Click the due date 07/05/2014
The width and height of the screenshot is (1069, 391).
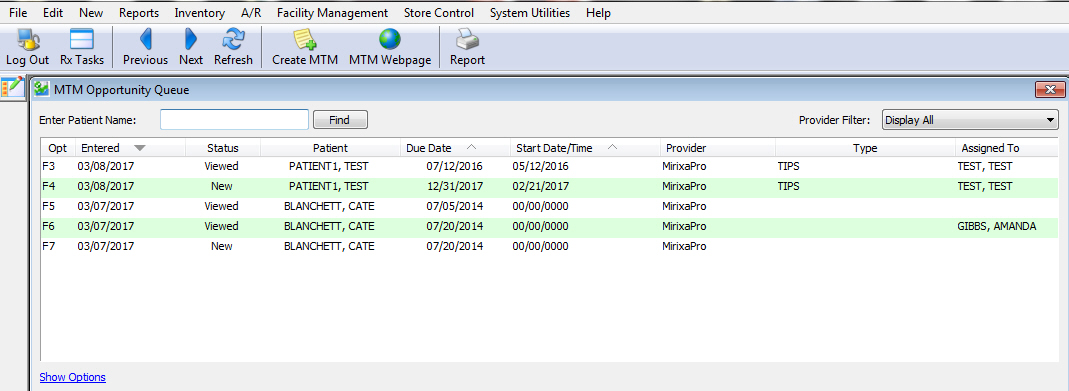pyautogui.click(x=455, y=206)
